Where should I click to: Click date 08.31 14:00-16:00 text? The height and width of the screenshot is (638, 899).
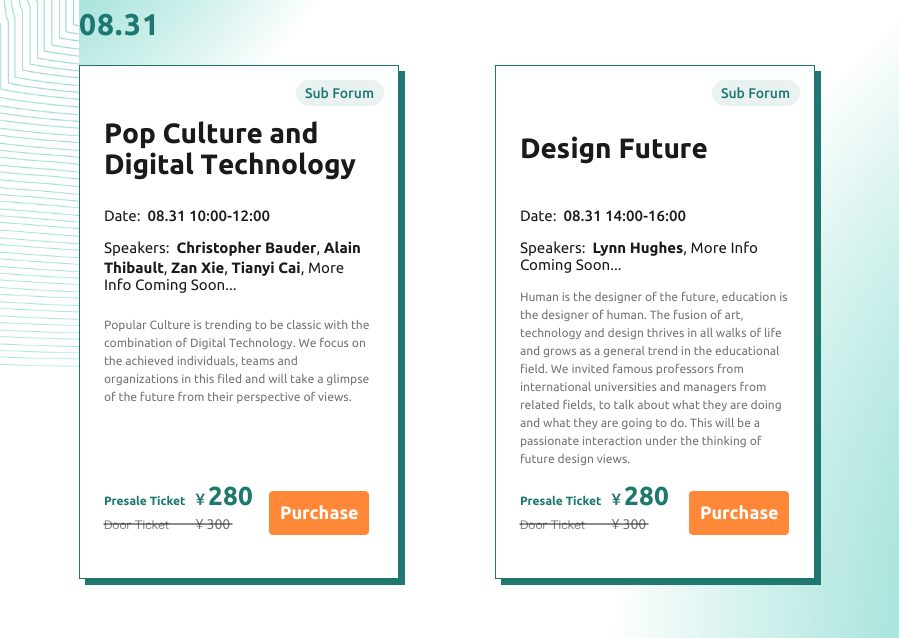point(624,216)
